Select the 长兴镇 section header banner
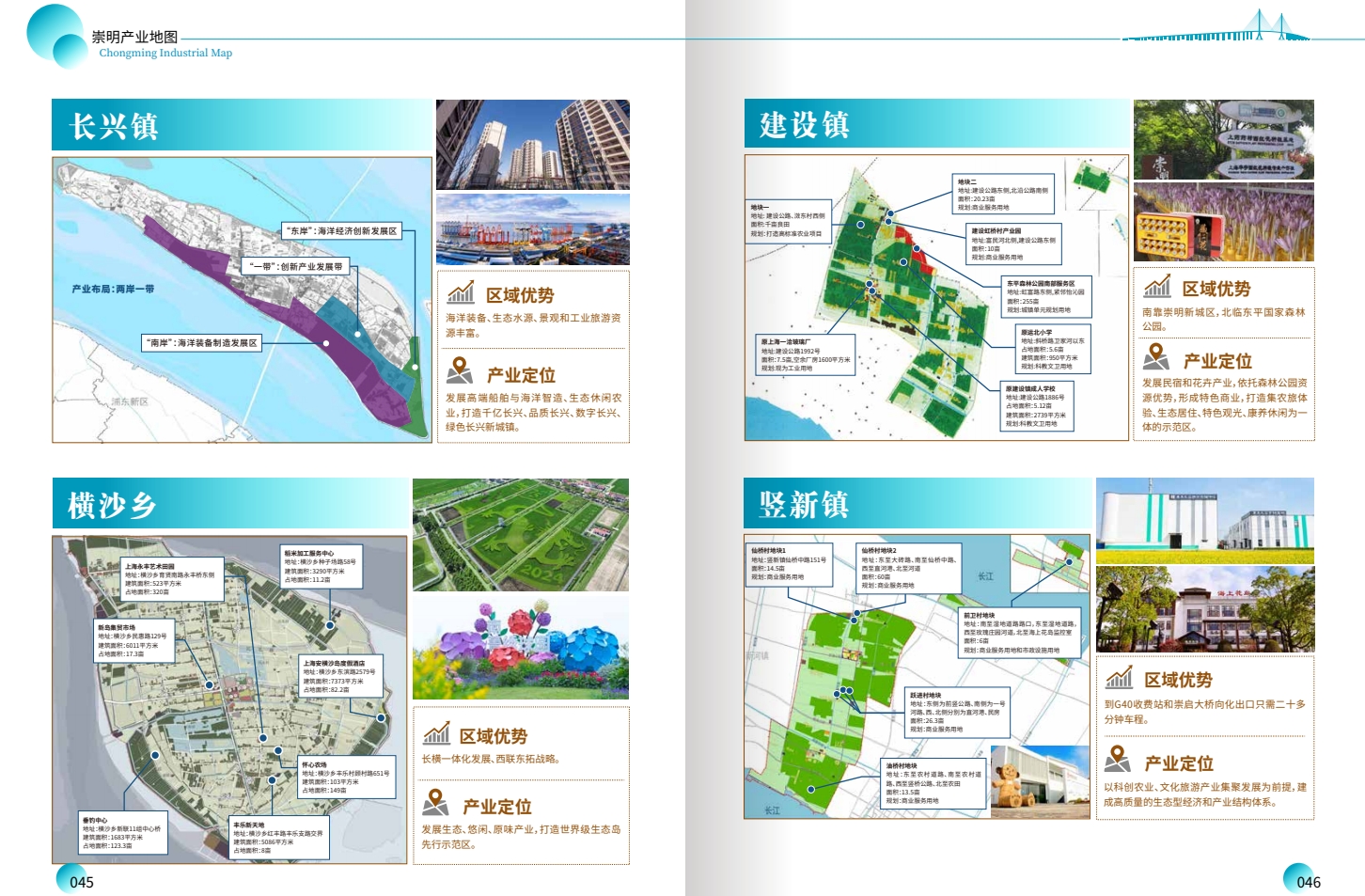1365x896 pixels. point(242,125)
